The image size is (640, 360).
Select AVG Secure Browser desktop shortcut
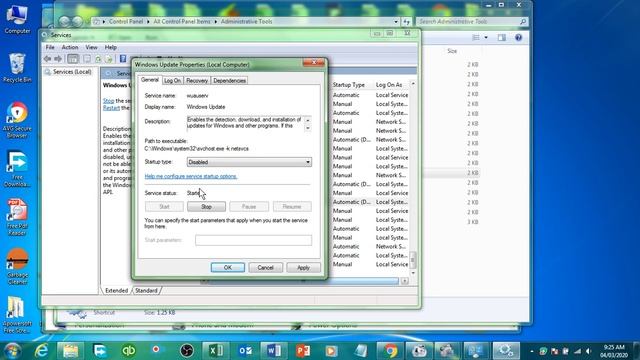17,120
